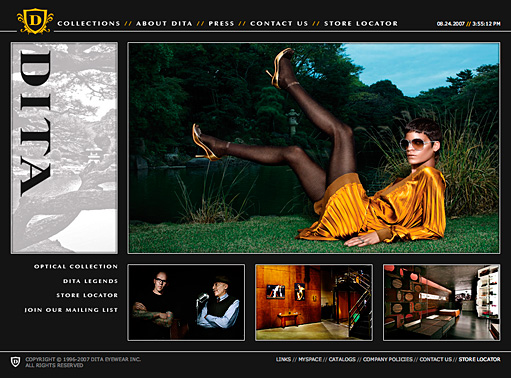The image size is (511, 378).
Task: Visit the Dita Legends link
Action: pos(91,281)
